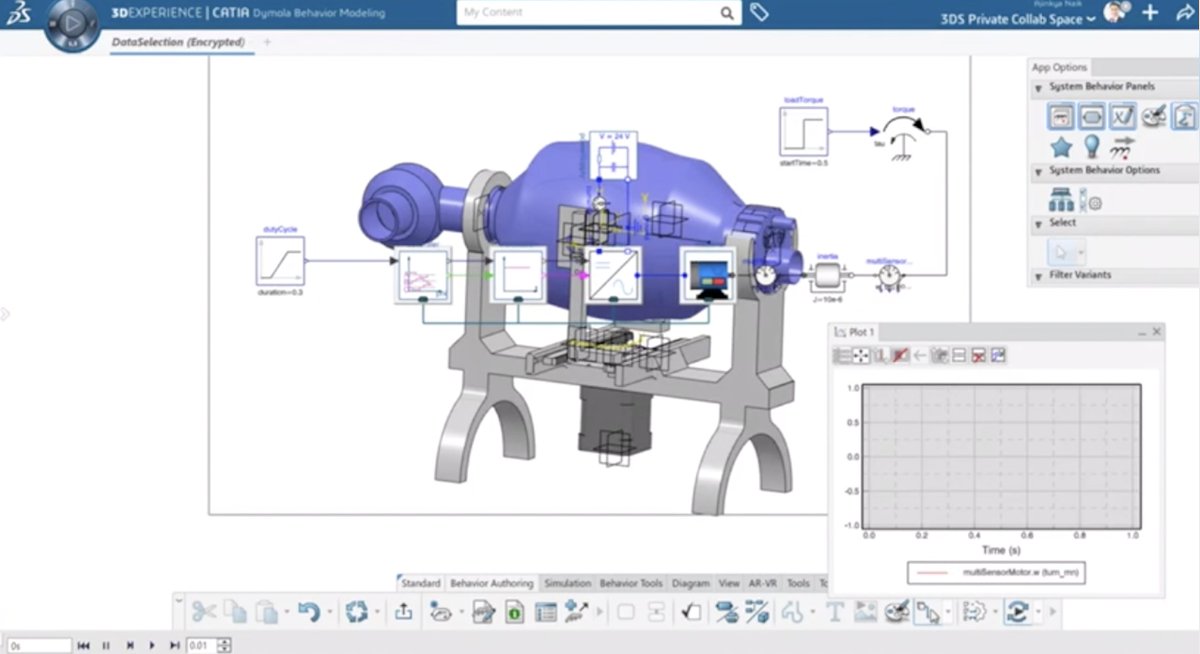
Task: Open the Paste options dropdown arrow
Action: [287, 612]
